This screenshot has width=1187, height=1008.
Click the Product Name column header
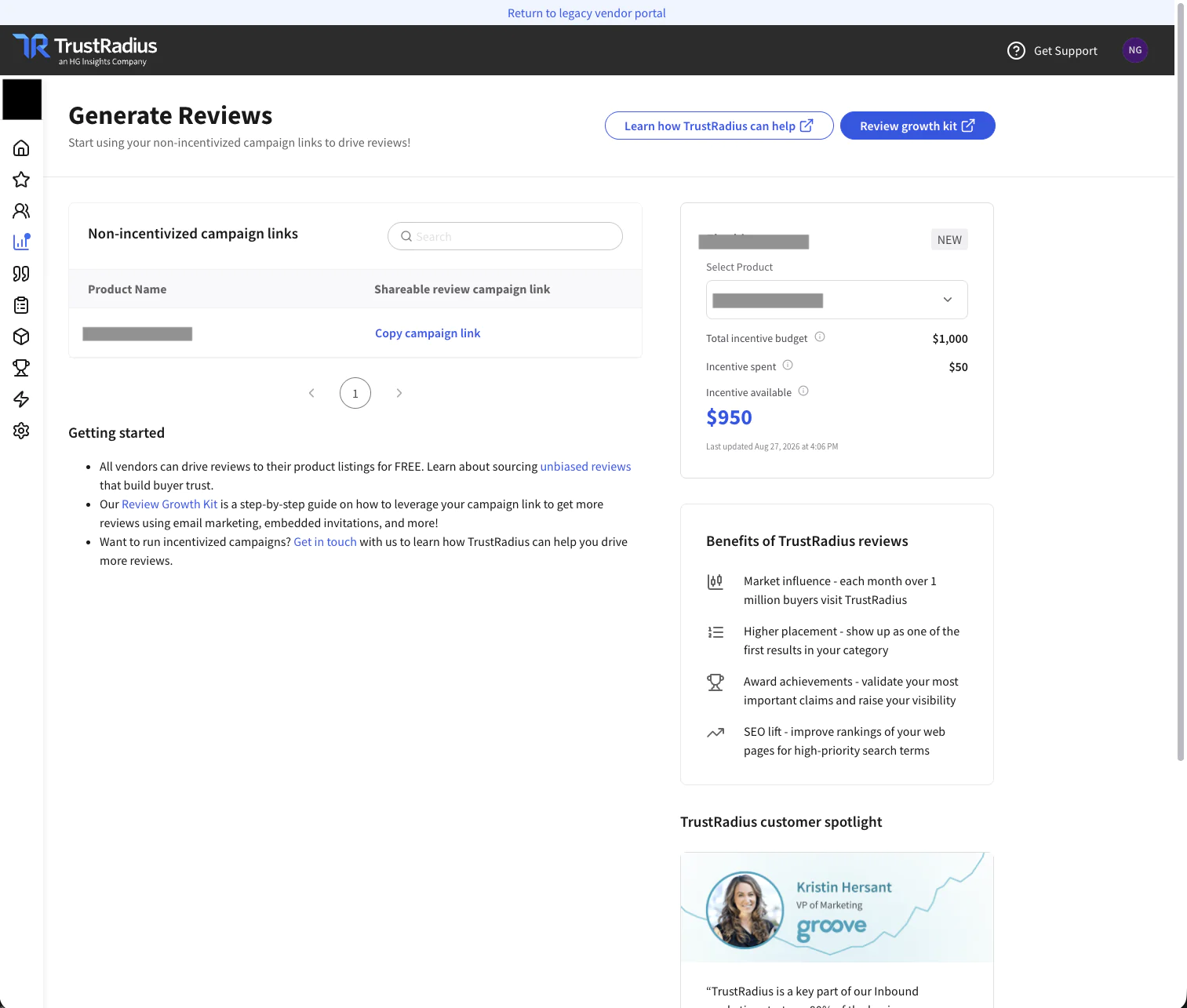pyautogui.click(x=127, y=289)
